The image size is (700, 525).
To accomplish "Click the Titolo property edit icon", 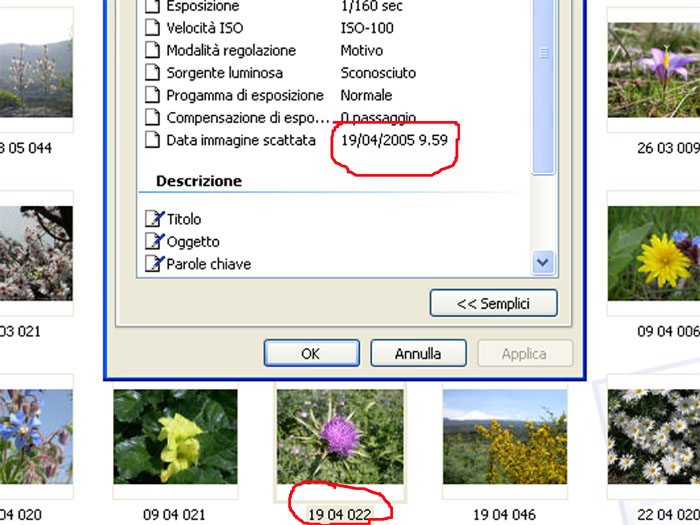I will [x=154, y=219].
